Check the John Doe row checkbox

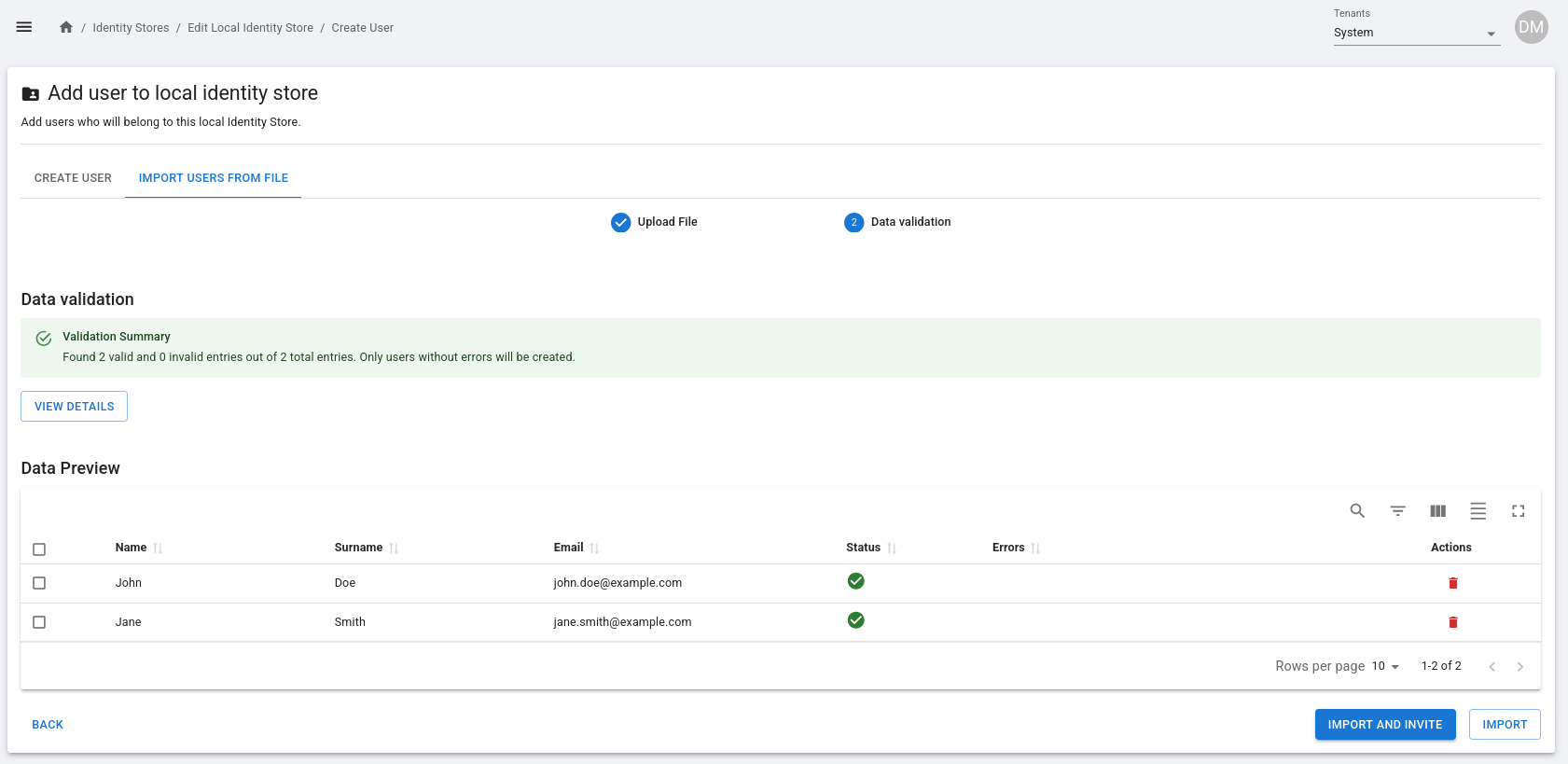pos(39,583)
